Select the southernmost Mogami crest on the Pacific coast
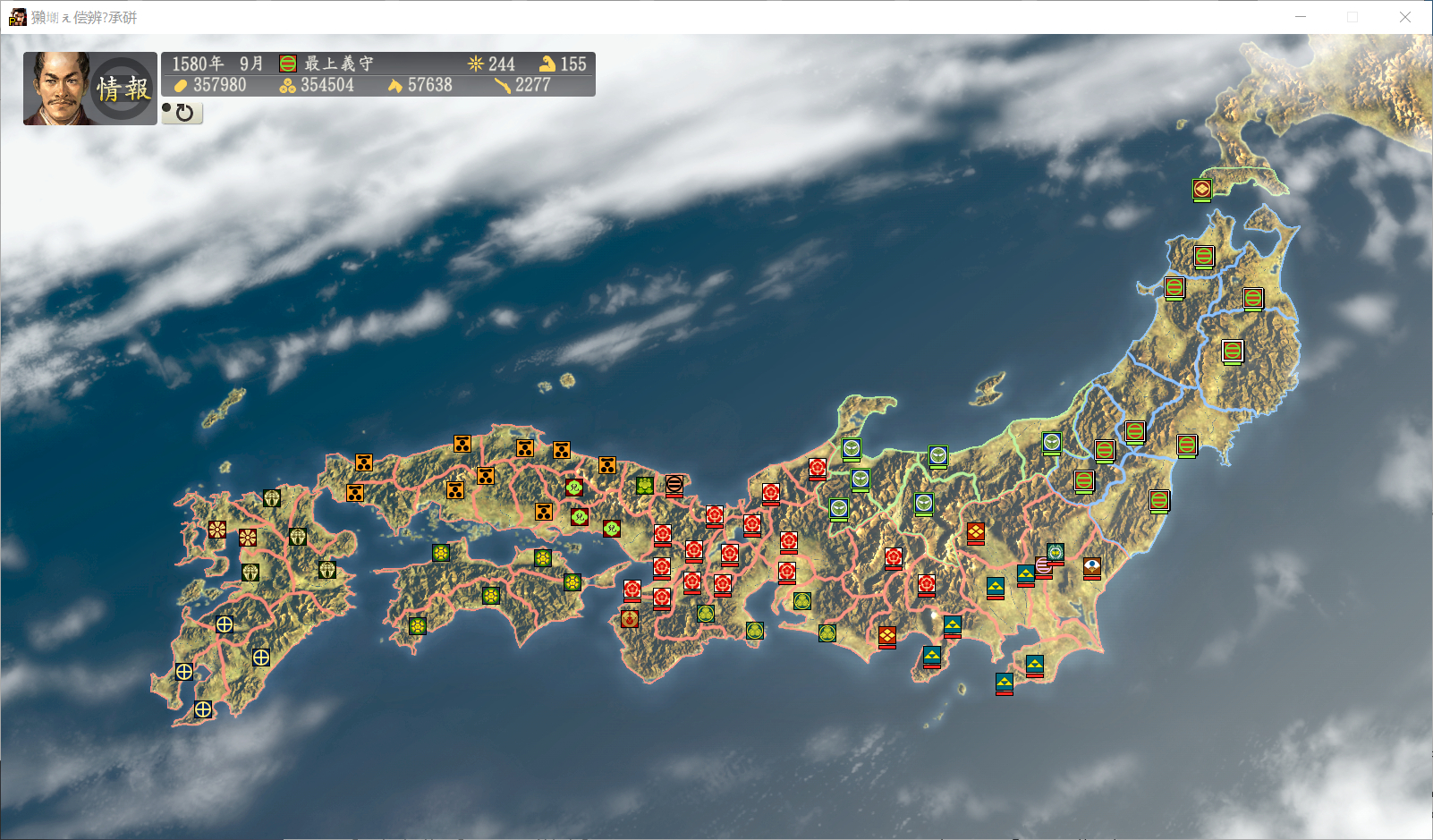 [1159, 501]
